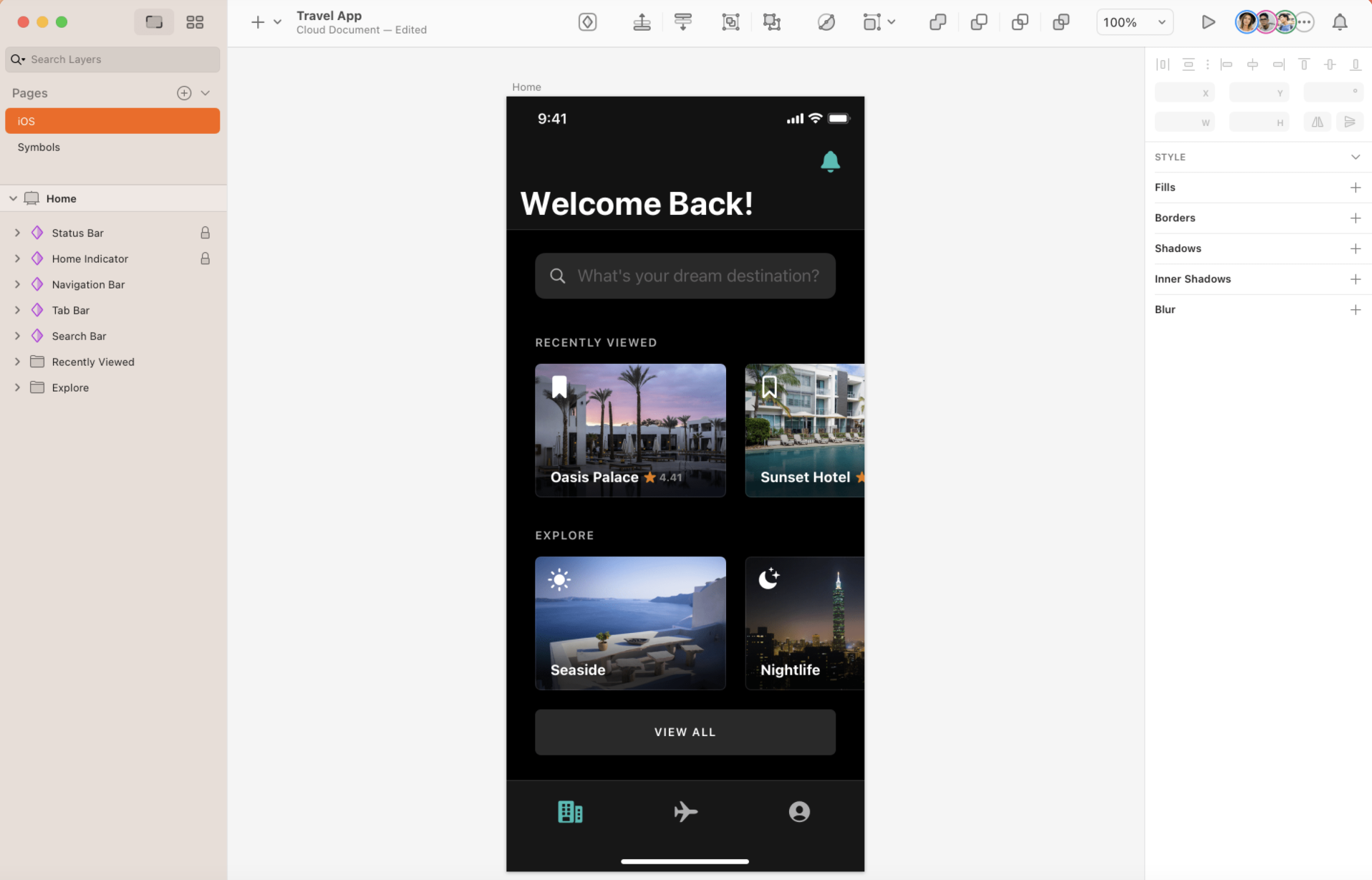The height and width of the screenshot is (880, 1372).
Task: Start prototype preview with Play button
Action: [1208, 22]
